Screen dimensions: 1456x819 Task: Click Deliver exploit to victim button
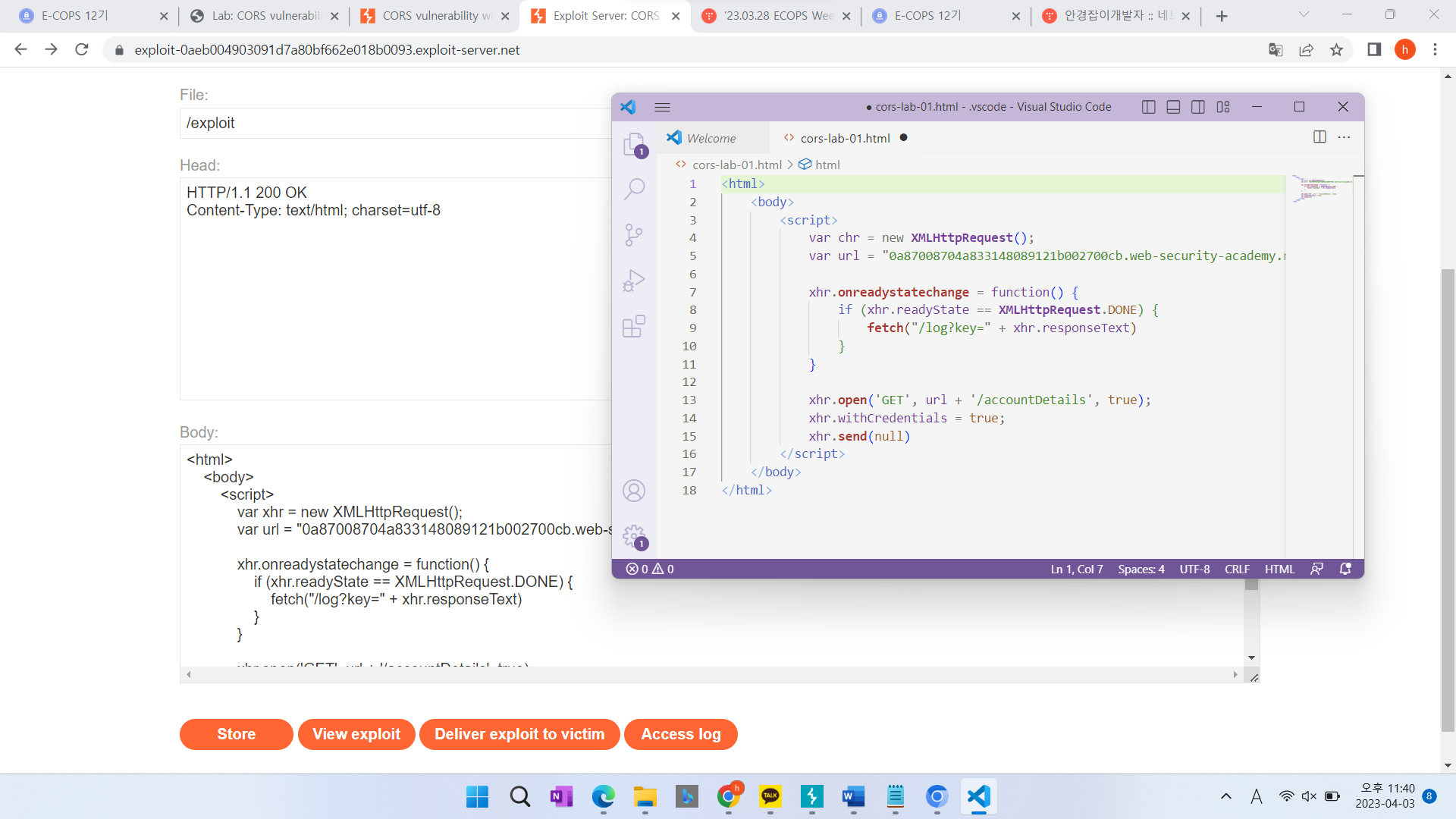519,734
